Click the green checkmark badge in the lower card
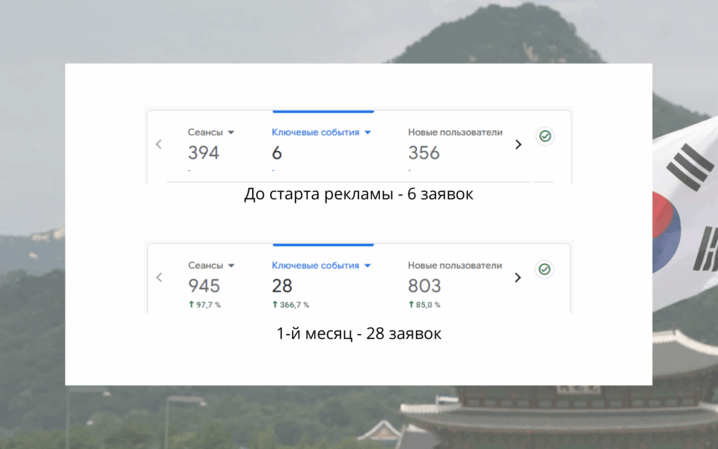The image size is (718, 449). click(544, 269)
